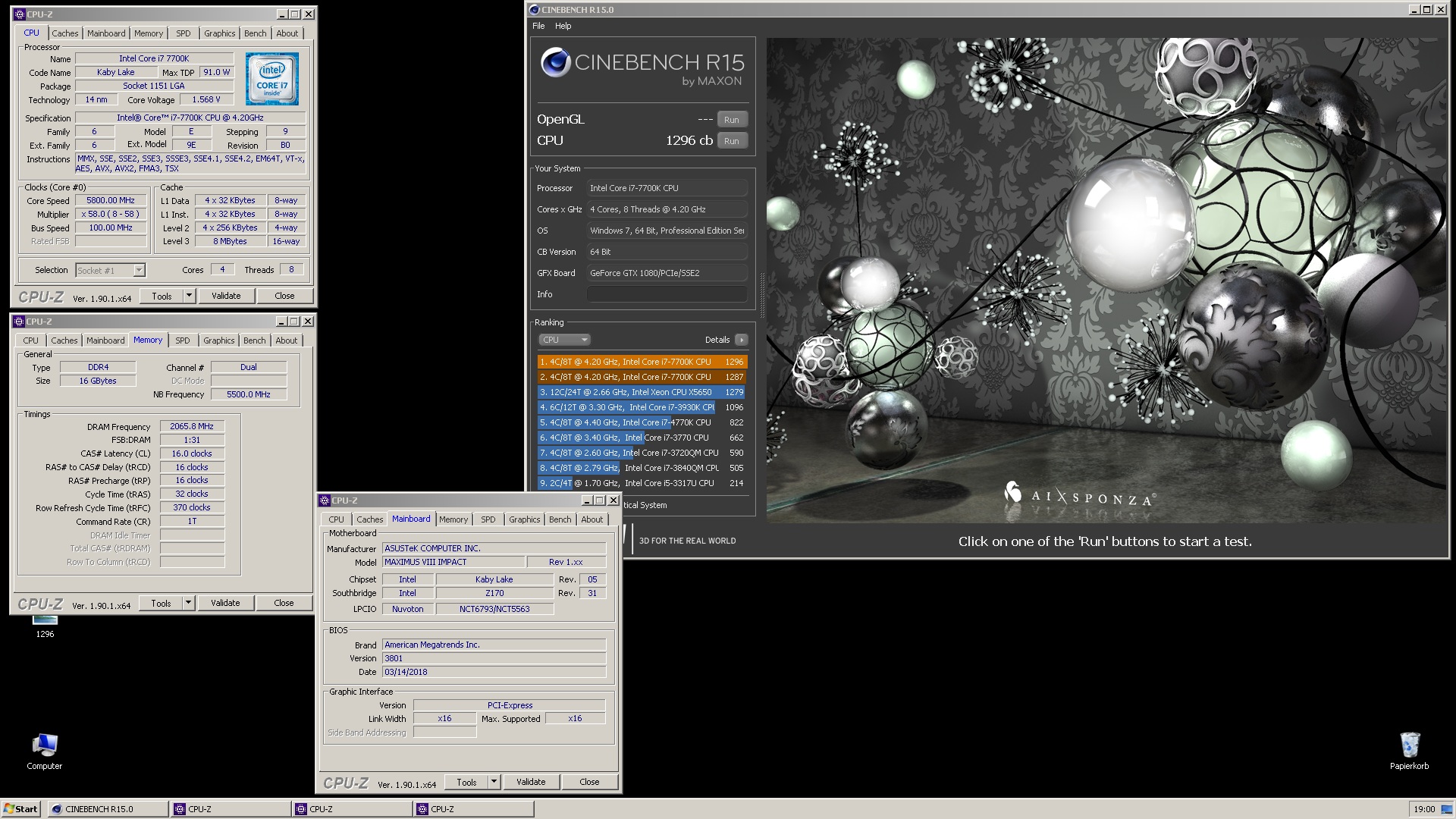The width and height of the screenshot is (1456, 819).
Task: Select the third CPU-Z taskbar entry
Action: pyautogui.click(x=473, y=809)
